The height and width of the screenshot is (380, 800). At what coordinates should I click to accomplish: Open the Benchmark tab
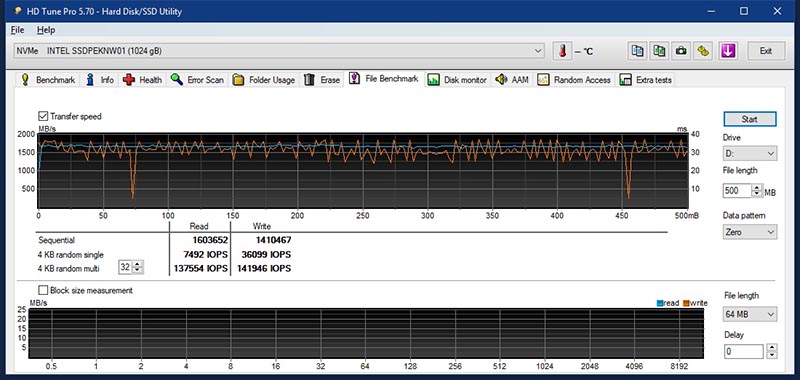[48, 80]
